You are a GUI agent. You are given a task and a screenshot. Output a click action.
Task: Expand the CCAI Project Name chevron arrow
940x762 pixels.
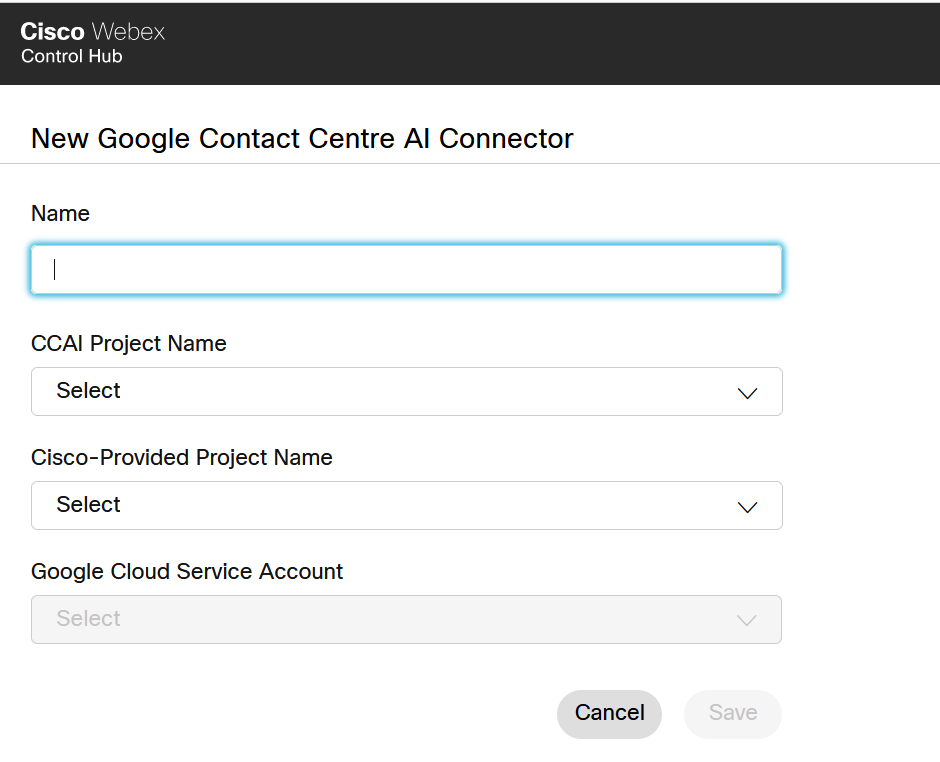[x=747, y=393]
